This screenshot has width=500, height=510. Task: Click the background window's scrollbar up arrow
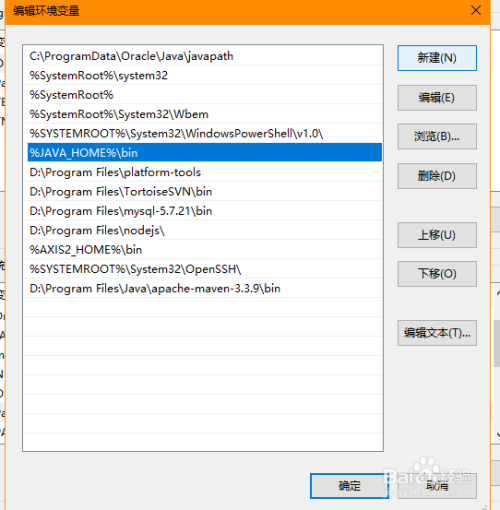coord(497,293)
